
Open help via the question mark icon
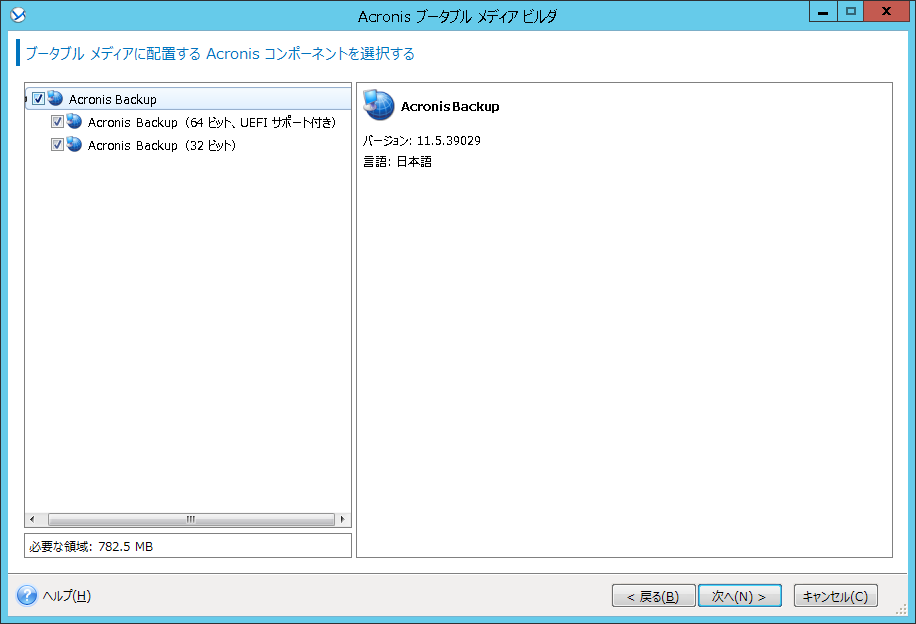coord(27,595)
